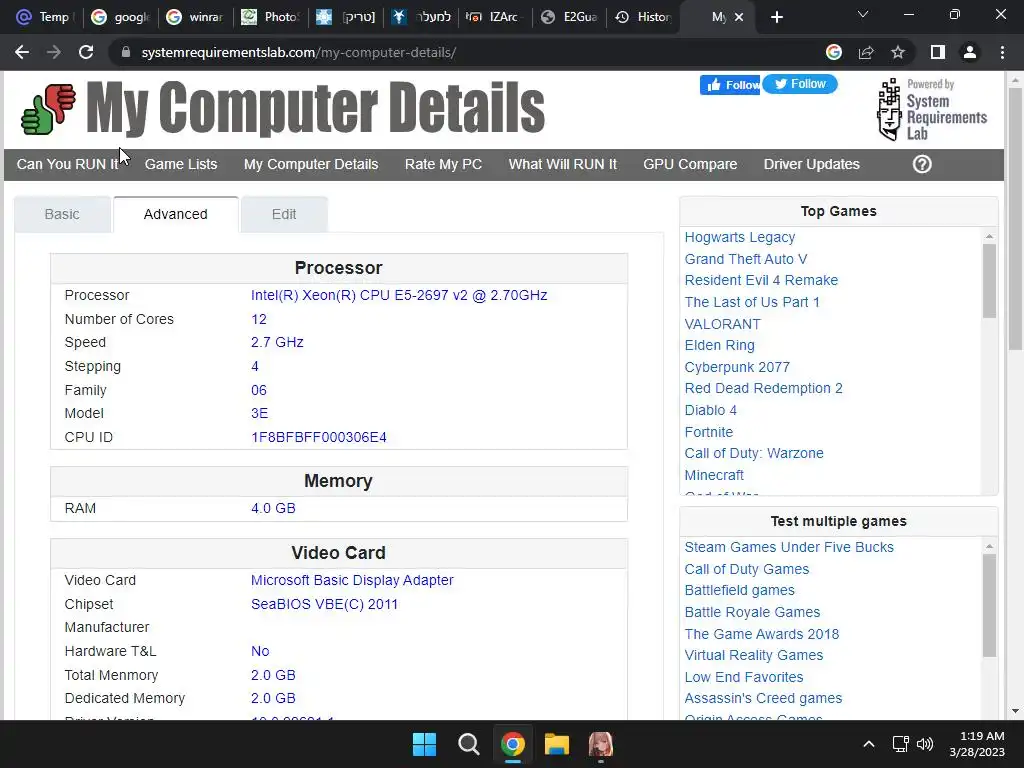Open the System Requirements Lab logo
The height and width of the screenshot is (768, 1024).
(x=932, y=109)
